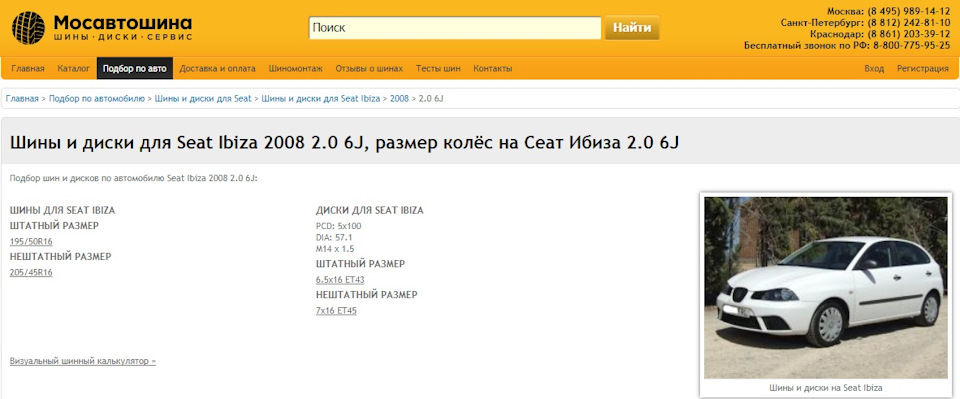Image resolution: width=960 pixels, height=399 pixels.
Task: Open tire size 205/45R16 link
Action: (x=31, y=273)
